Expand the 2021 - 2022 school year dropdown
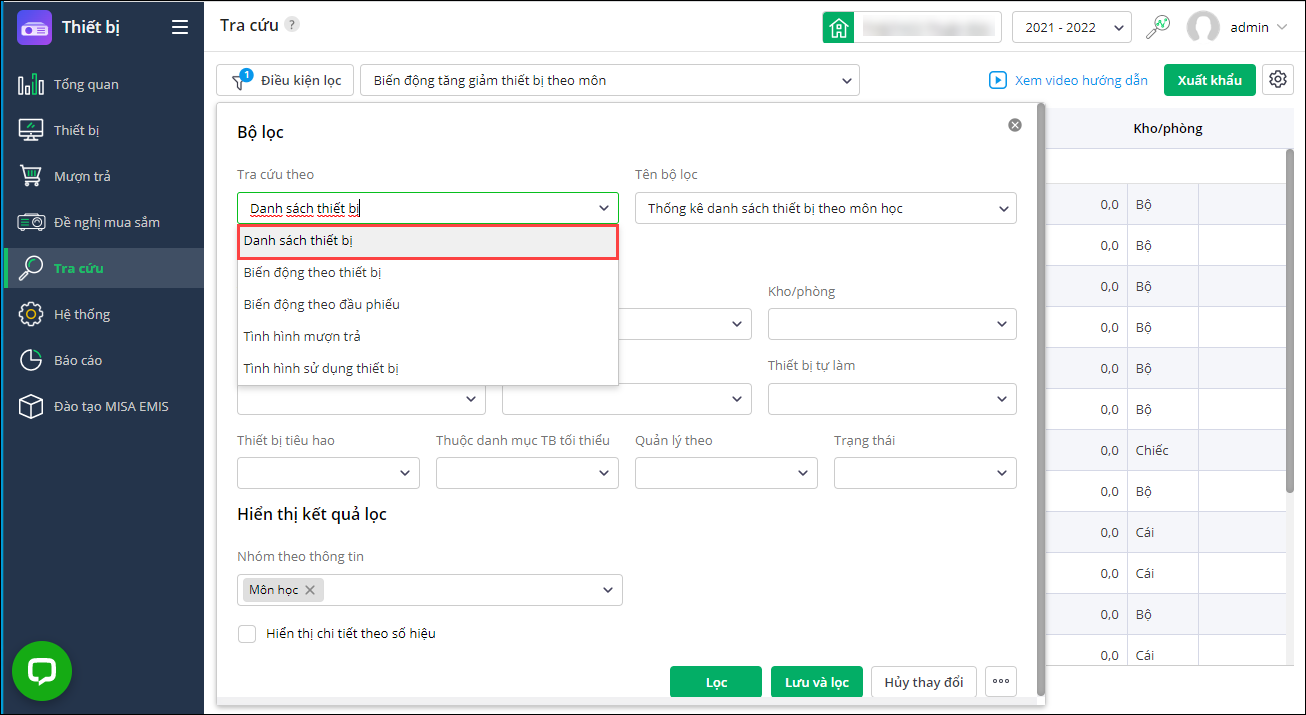The width and height of the screenshot is (1306, 715). (x=1071, y=27)
